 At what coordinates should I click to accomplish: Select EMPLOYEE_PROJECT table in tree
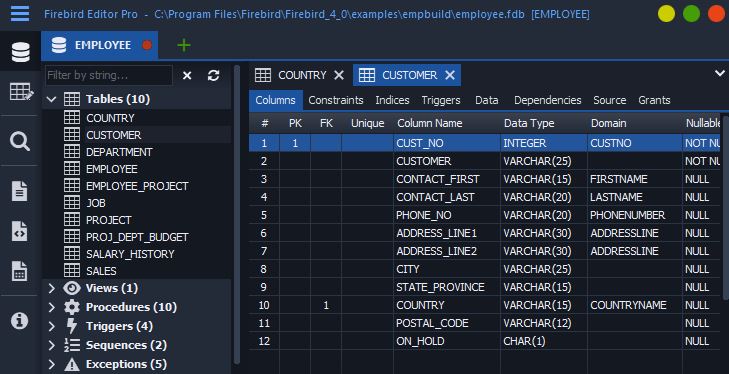point(137,186)
